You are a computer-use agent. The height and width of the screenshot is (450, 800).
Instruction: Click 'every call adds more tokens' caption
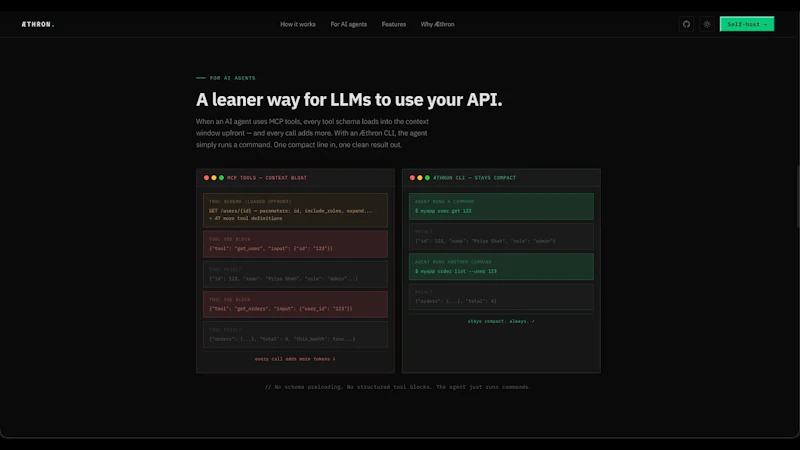pos(295,359)
